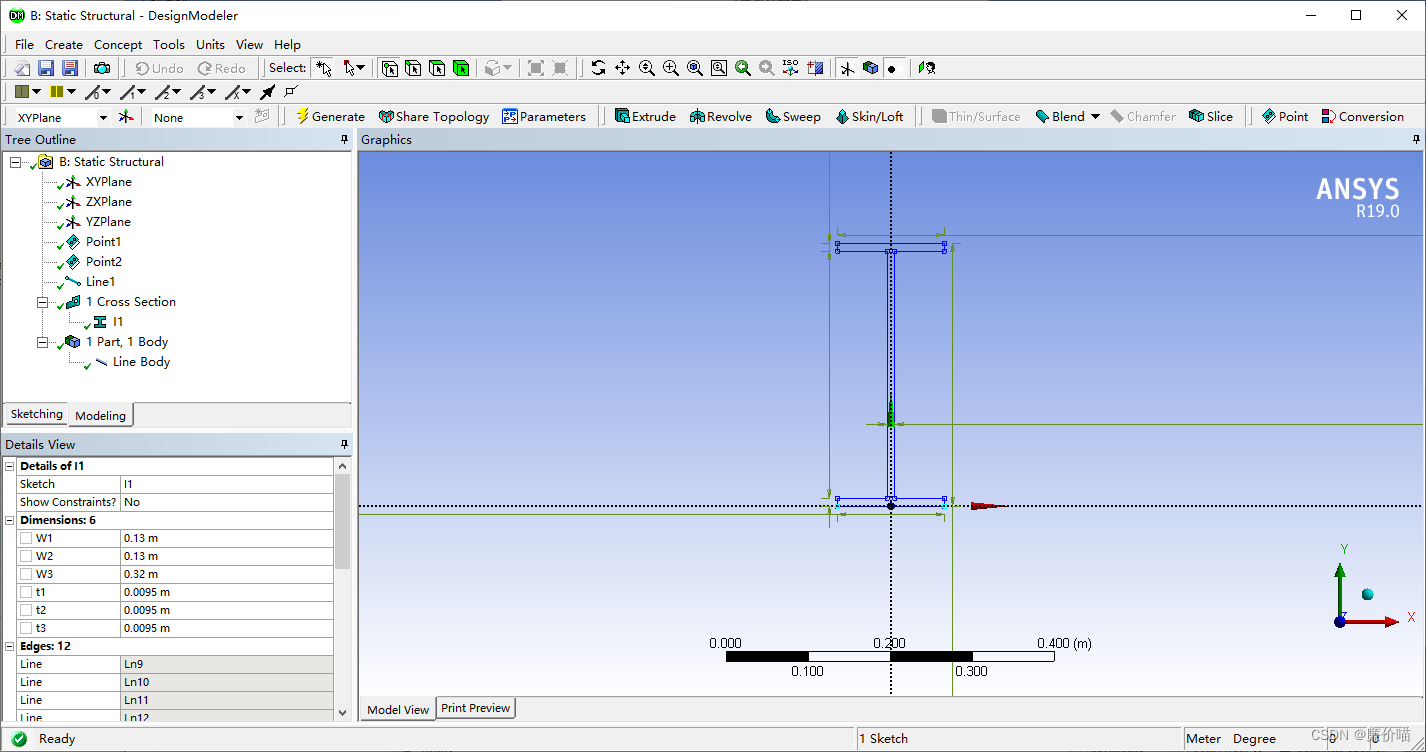Viewport: 1426px width, 752px height.
Task: Open the None sketch dropdown
Action: tap(238, 118)
